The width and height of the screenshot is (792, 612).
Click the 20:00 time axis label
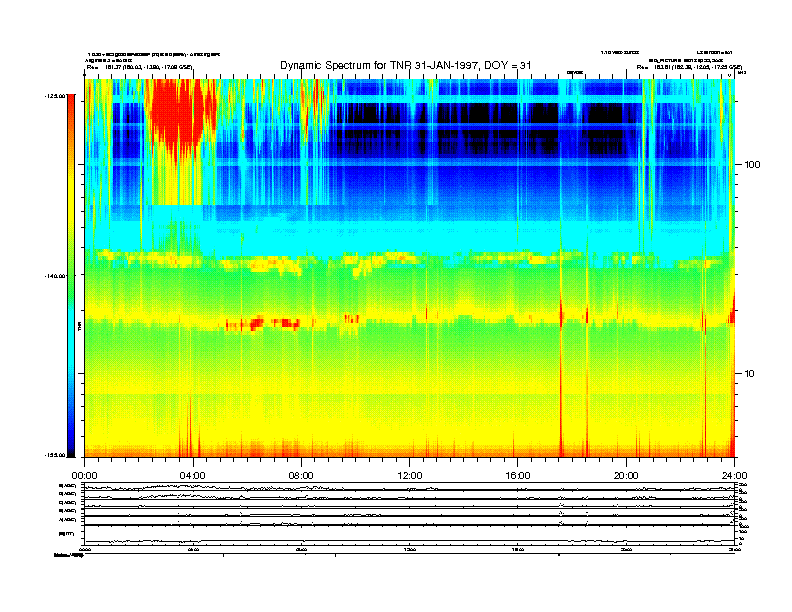(626, 476)
